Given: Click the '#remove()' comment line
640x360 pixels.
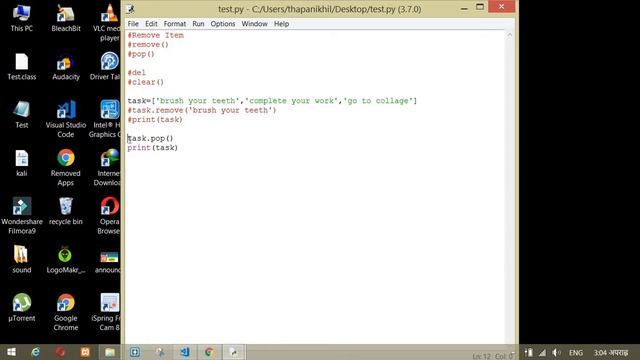Looking at the screenshot, I should (x=148, y=45).
